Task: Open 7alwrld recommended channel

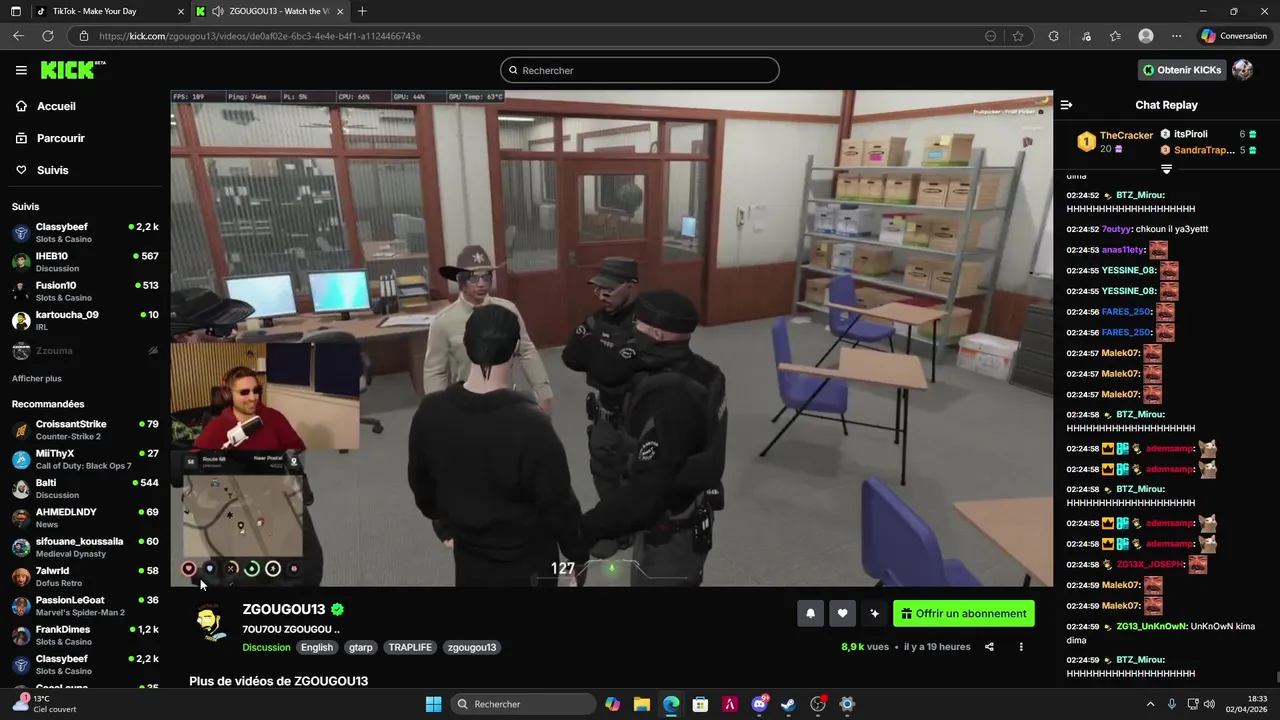Action: 85,577
